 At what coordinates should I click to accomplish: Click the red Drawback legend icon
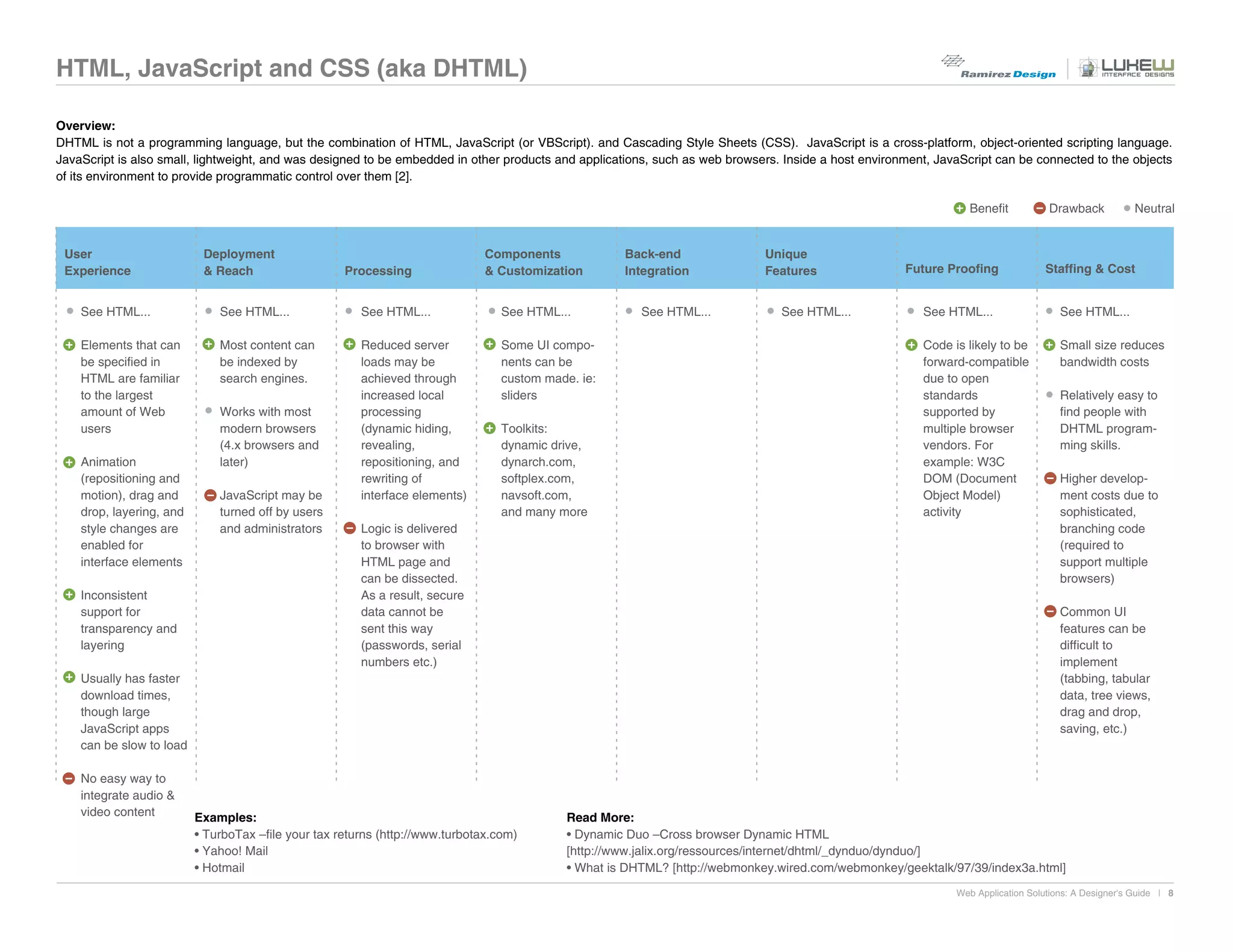(1039, 208)
